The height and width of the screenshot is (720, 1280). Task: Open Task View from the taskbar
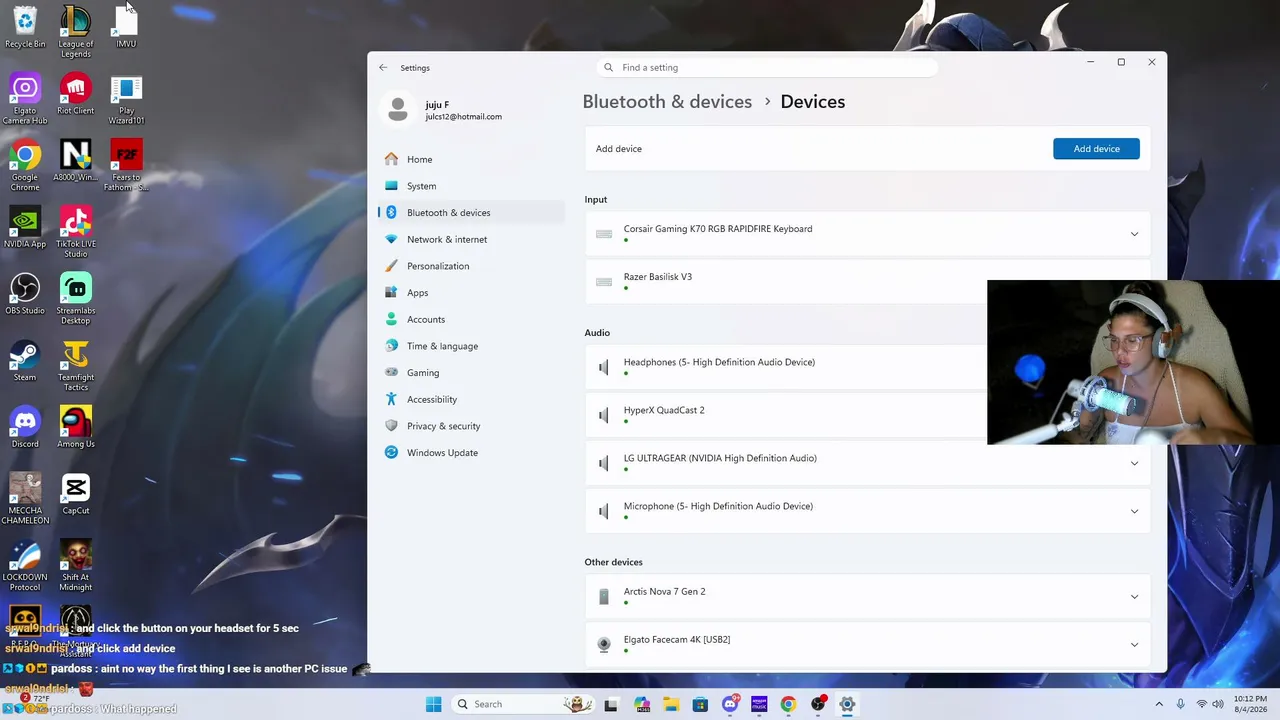tap(611, 704)
